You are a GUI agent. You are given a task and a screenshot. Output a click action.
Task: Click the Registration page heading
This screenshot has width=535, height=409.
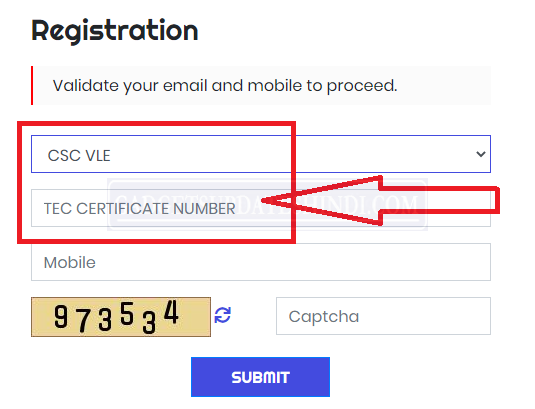point(115,31)
